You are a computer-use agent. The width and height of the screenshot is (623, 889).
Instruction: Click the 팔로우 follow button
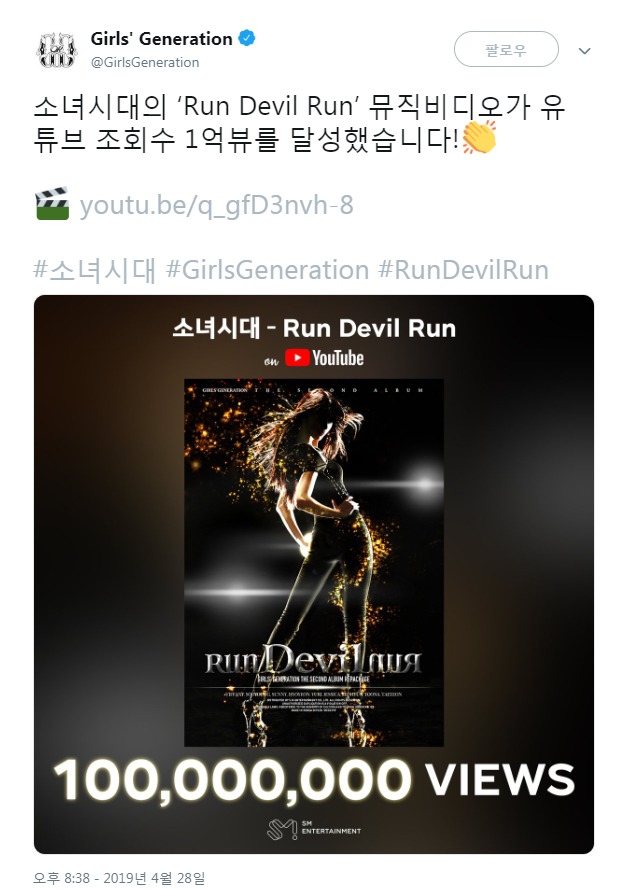(506, 49)
